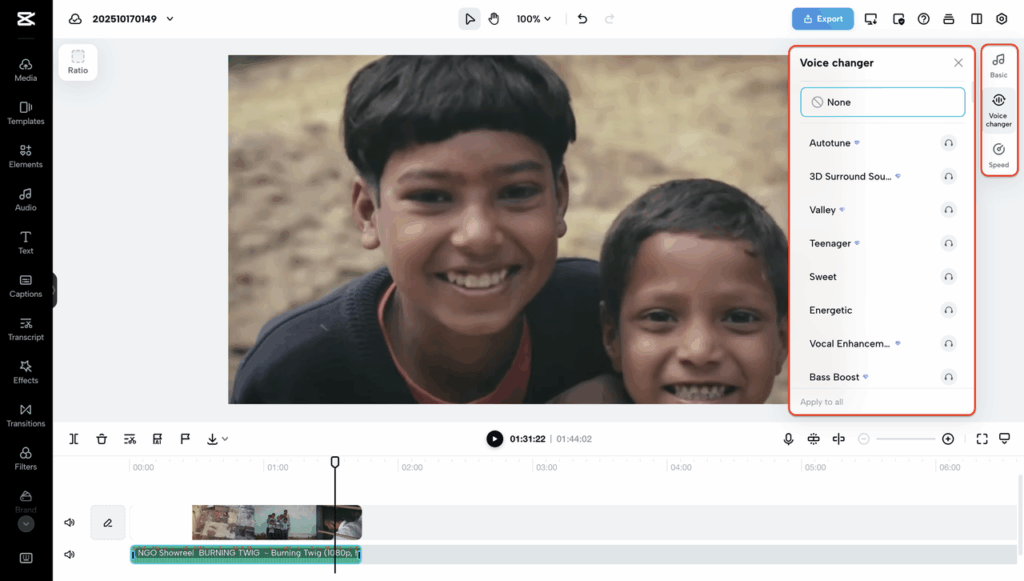Screen dimensions: 1024x581
Task: Click the Export button
Action: pos(822,19)
